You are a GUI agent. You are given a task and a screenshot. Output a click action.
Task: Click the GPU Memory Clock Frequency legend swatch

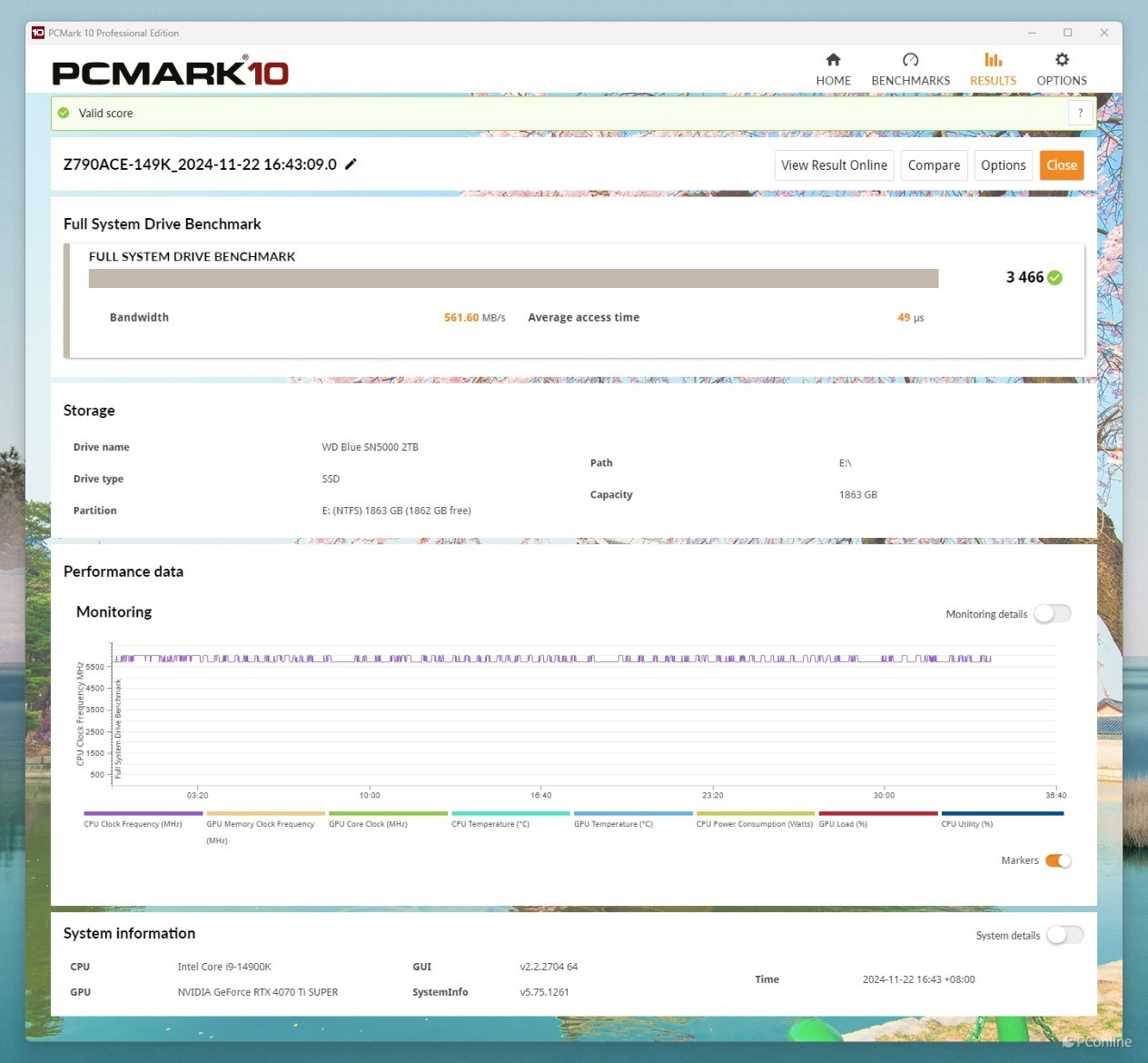click(x=265, y=813)
